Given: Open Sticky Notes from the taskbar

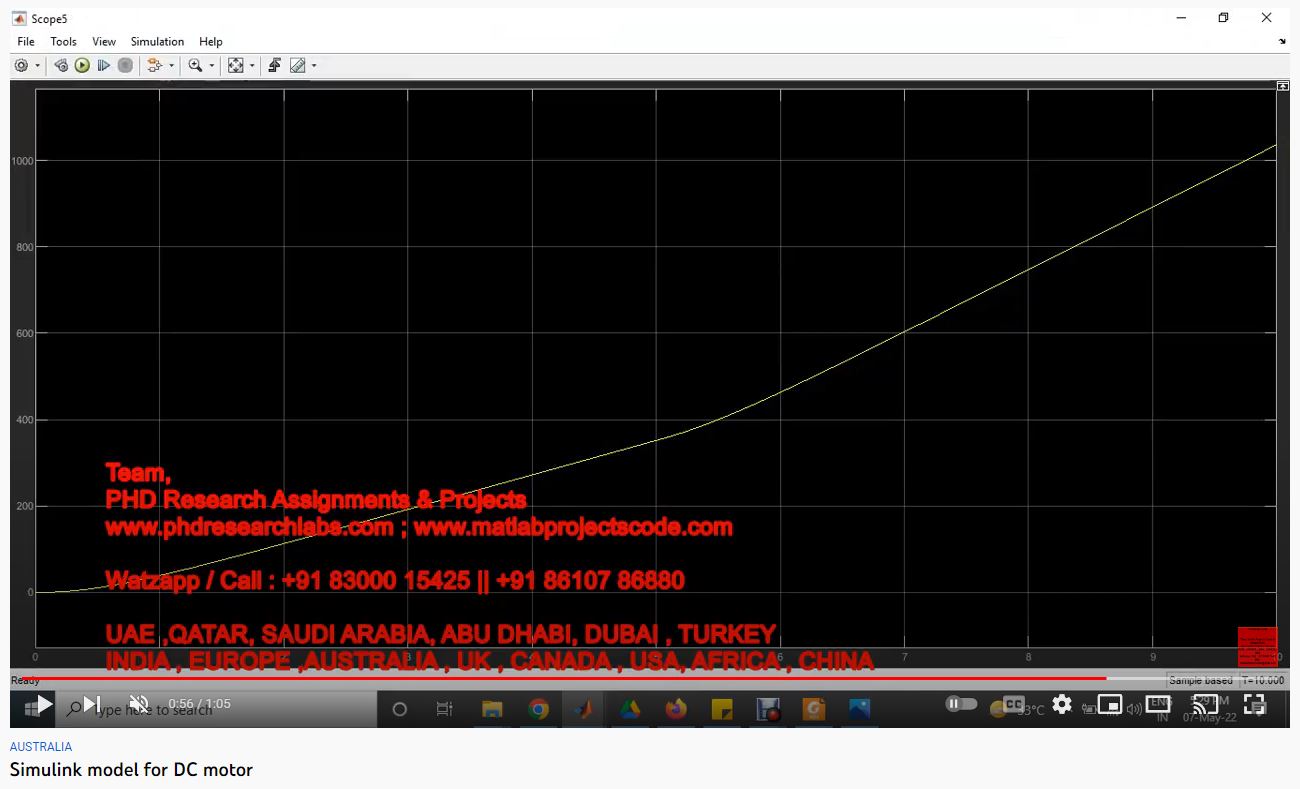Looking at the screenshot, I should click(x=722, y=710).
